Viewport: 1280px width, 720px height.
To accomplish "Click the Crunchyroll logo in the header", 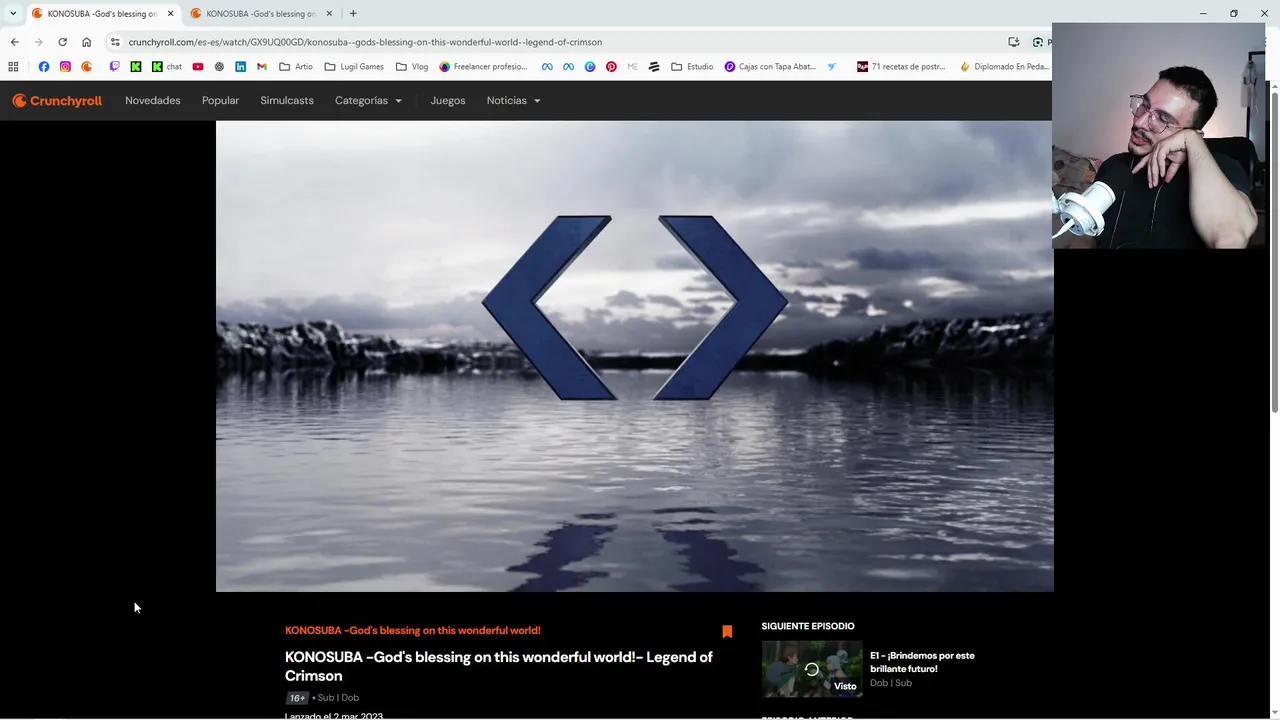I will (x=57, y=100).
